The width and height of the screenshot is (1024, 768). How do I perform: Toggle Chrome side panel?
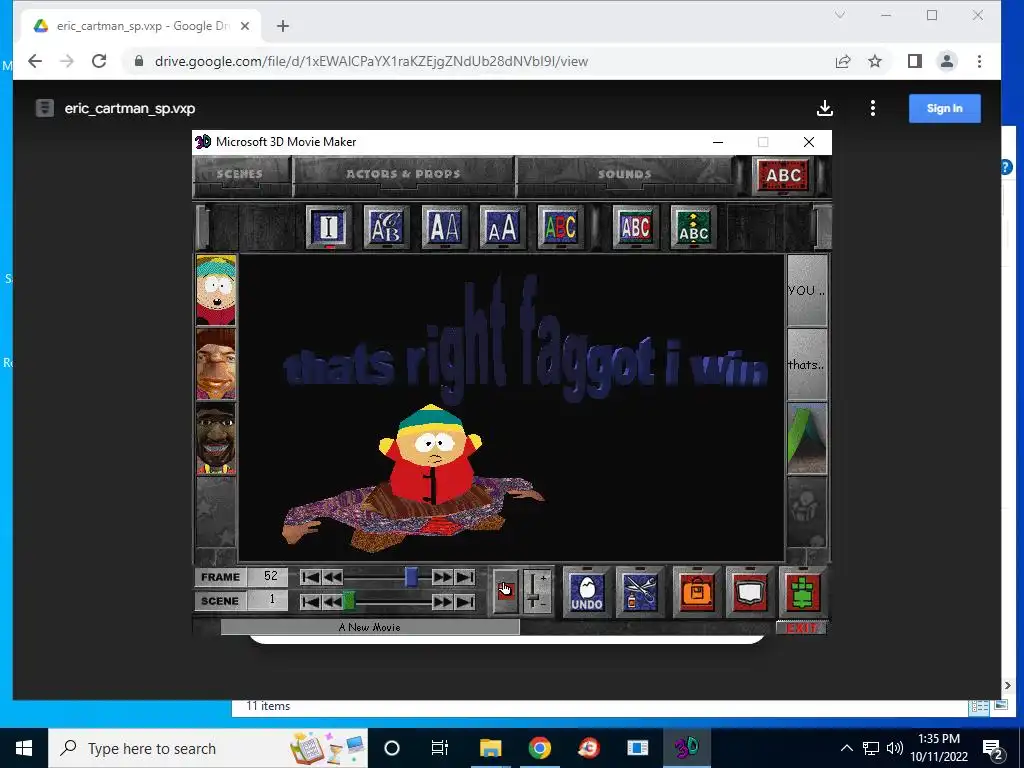click(914, 61)
